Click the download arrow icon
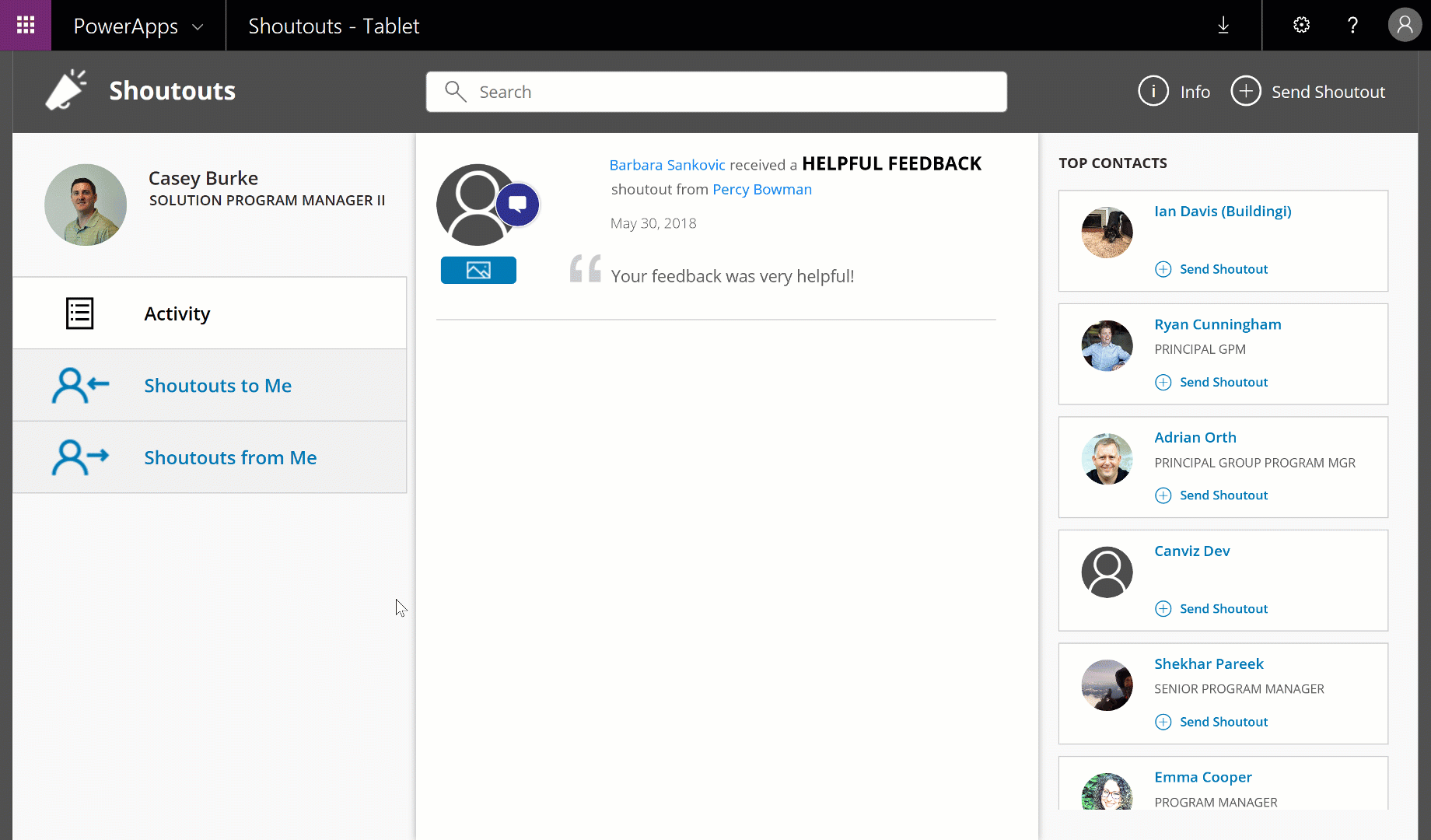1431x840 pixels. pos(1223,26)
